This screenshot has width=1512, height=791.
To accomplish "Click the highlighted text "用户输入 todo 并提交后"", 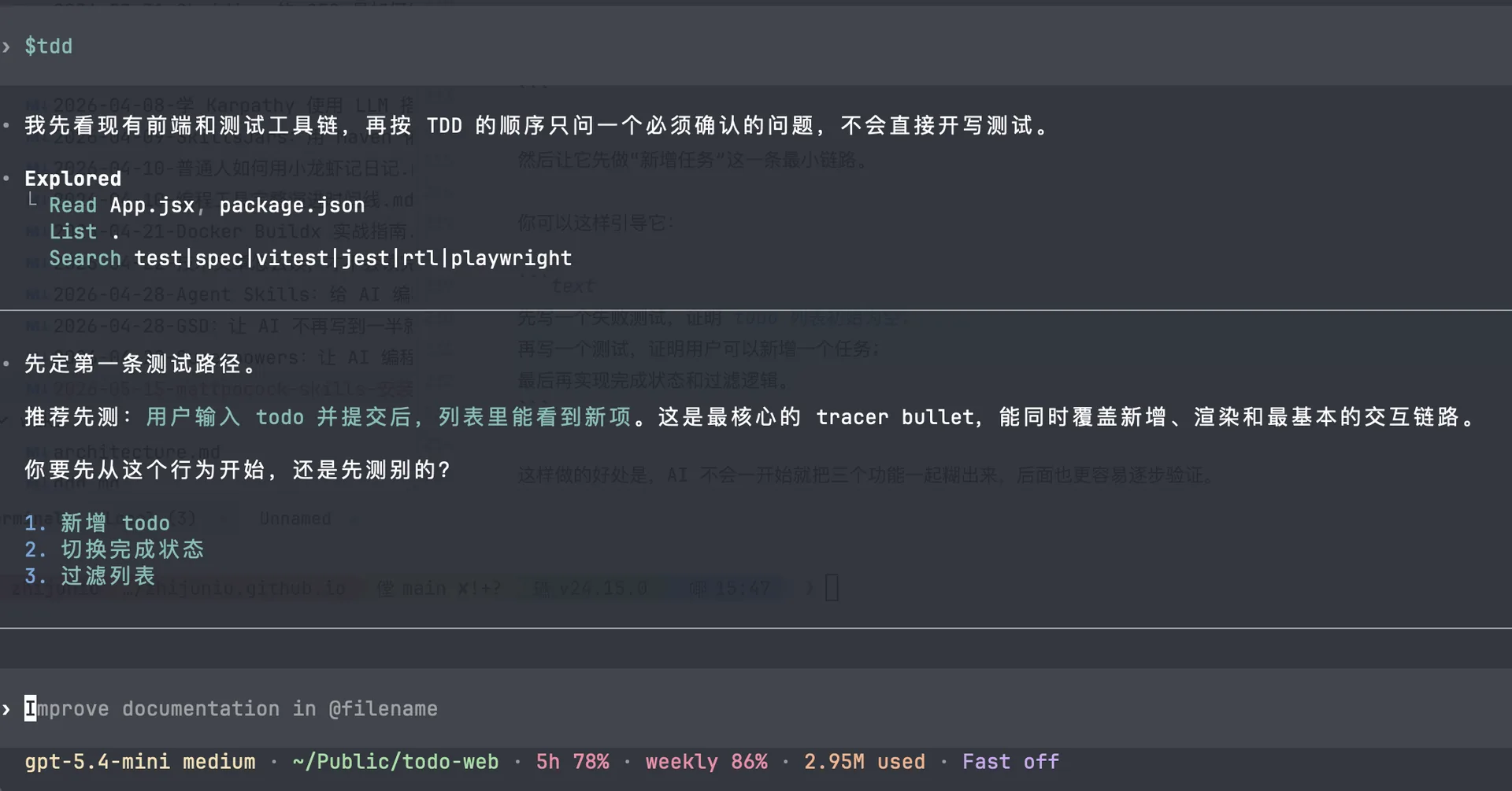I will tap(280, 417).
